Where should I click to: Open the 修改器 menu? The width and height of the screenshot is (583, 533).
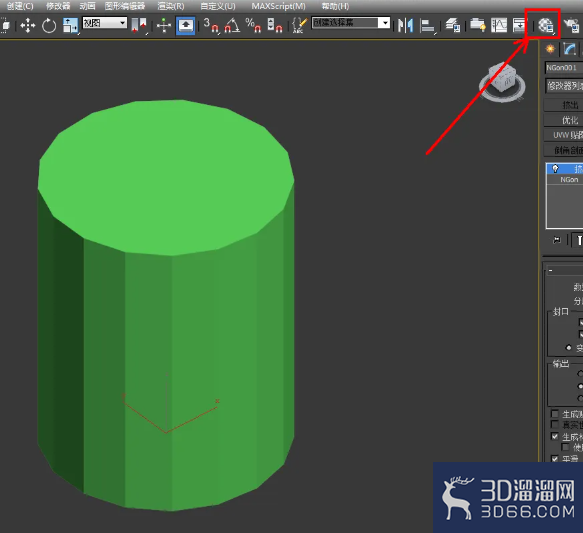(x=58, y=6)
